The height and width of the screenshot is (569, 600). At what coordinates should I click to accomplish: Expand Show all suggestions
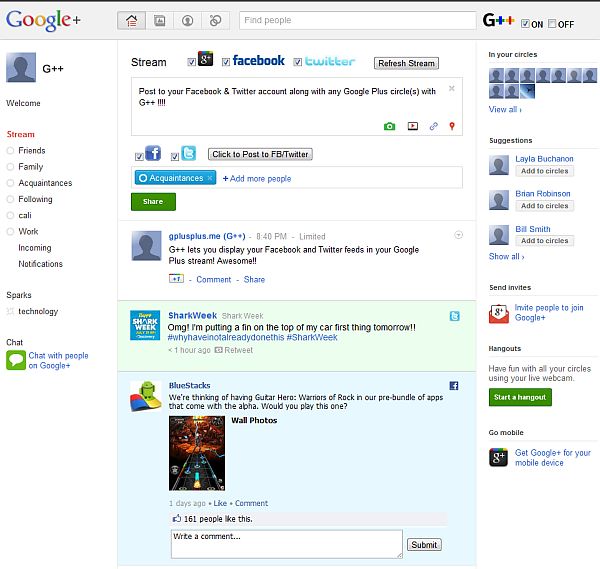pos(506,256)
